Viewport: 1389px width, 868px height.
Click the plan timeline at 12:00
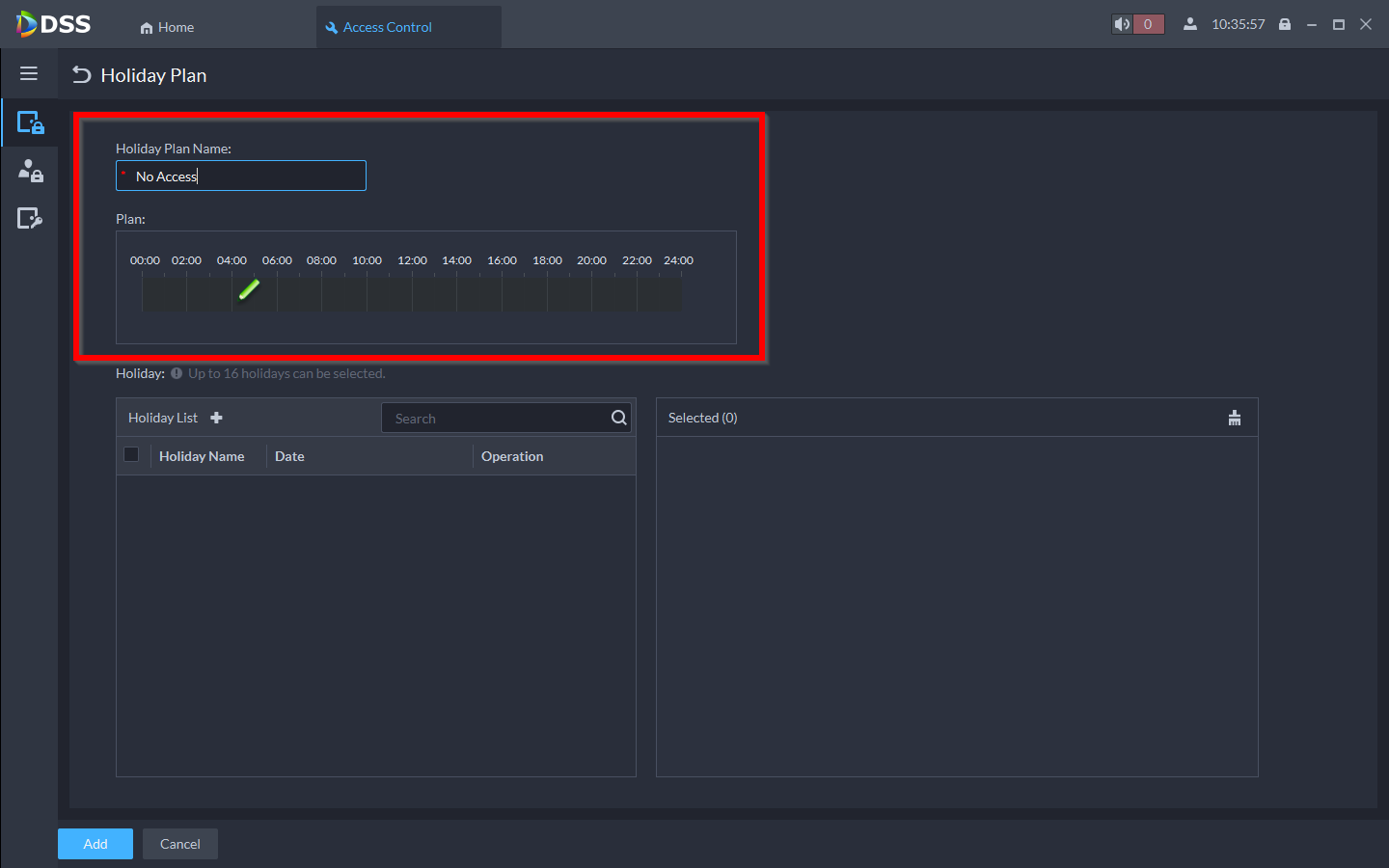coord(413,292)
